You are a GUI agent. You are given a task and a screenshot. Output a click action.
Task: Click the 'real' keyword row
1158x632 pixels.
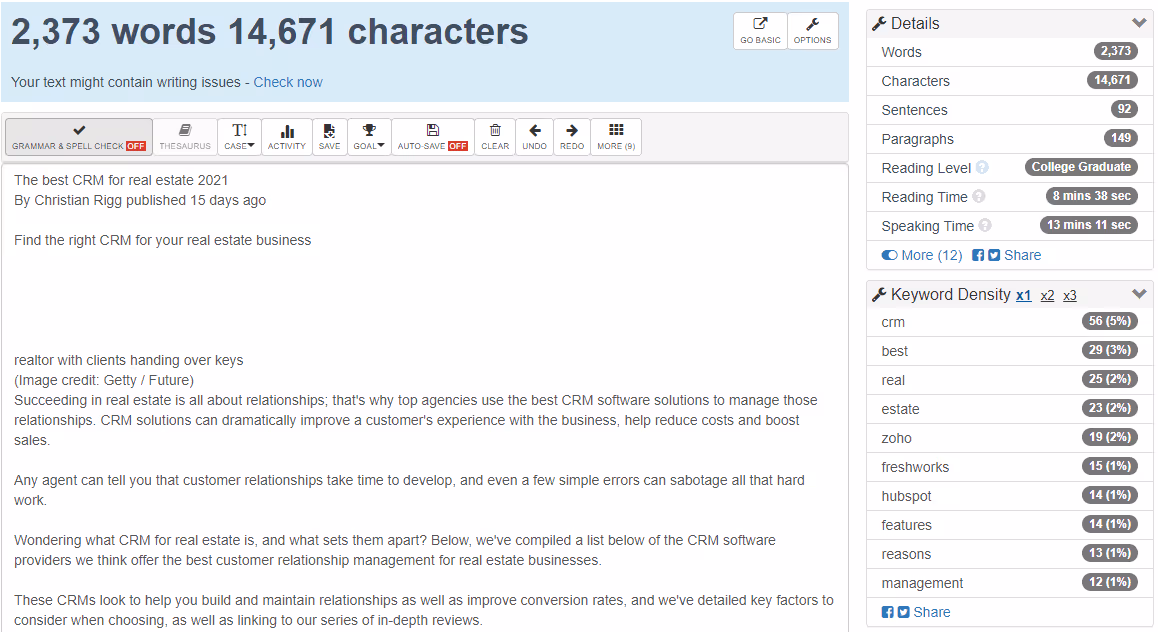pos(1010,379)
